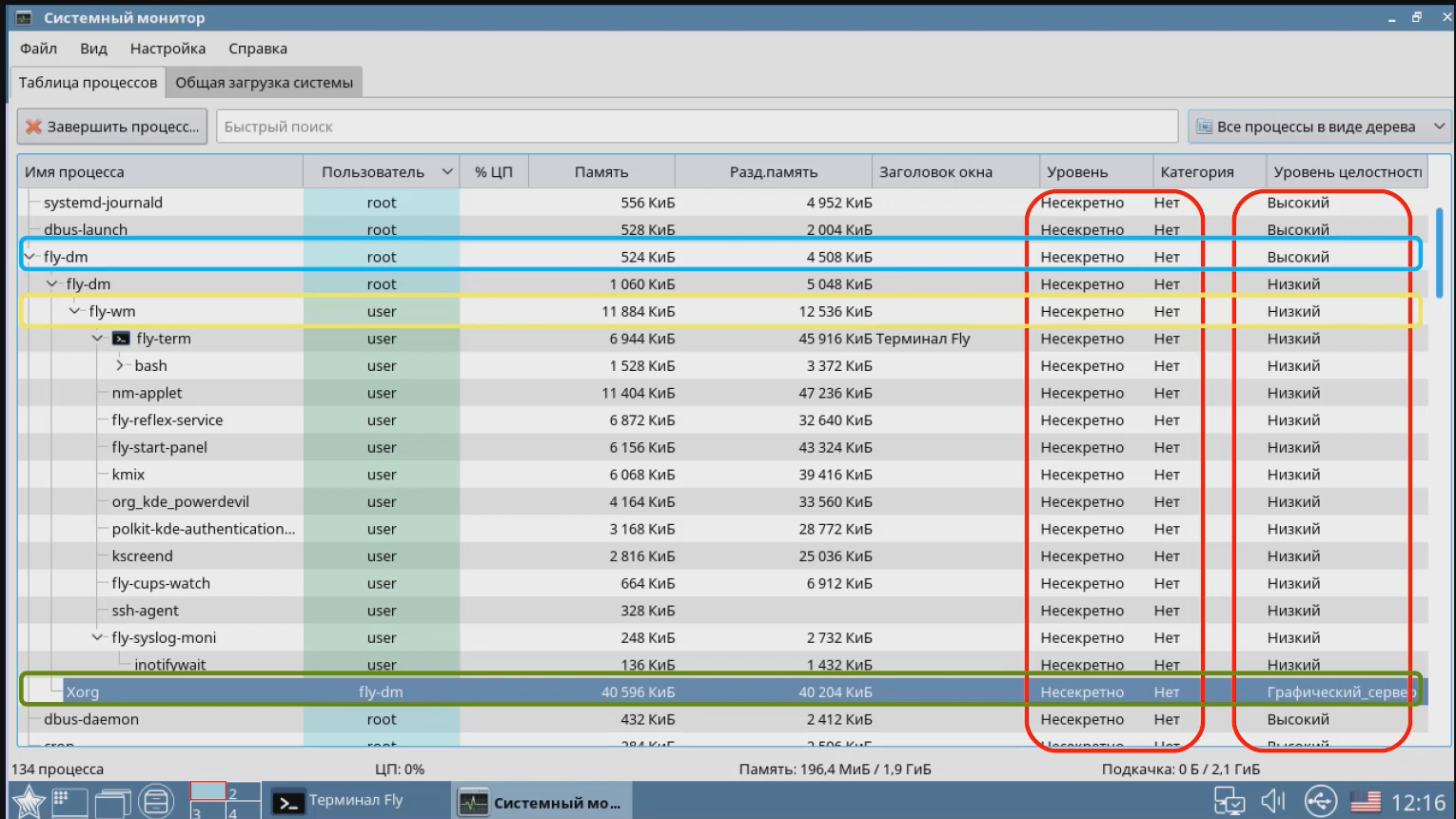
Task: Collapse the fly-syslog-moni process node
Action: [x=98, y=637]
